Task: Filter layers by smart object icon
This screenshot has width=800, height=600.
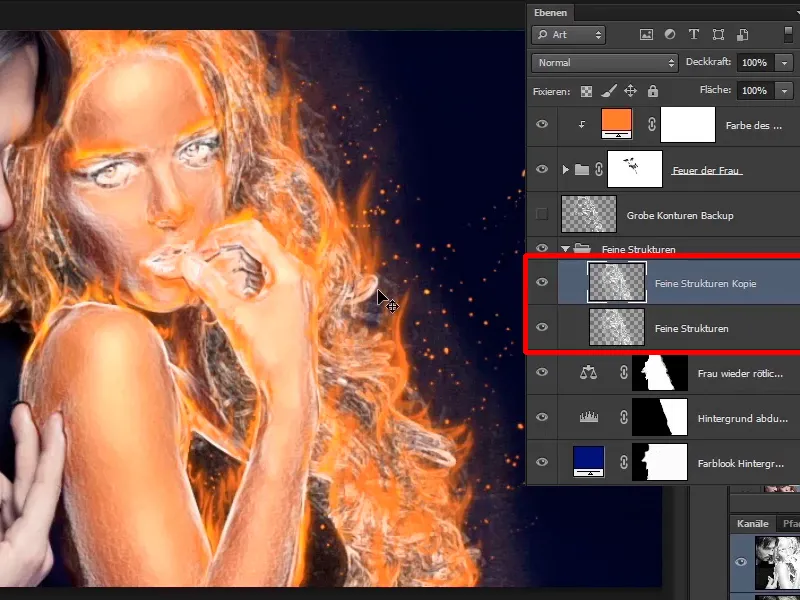Action: [743, 35]
